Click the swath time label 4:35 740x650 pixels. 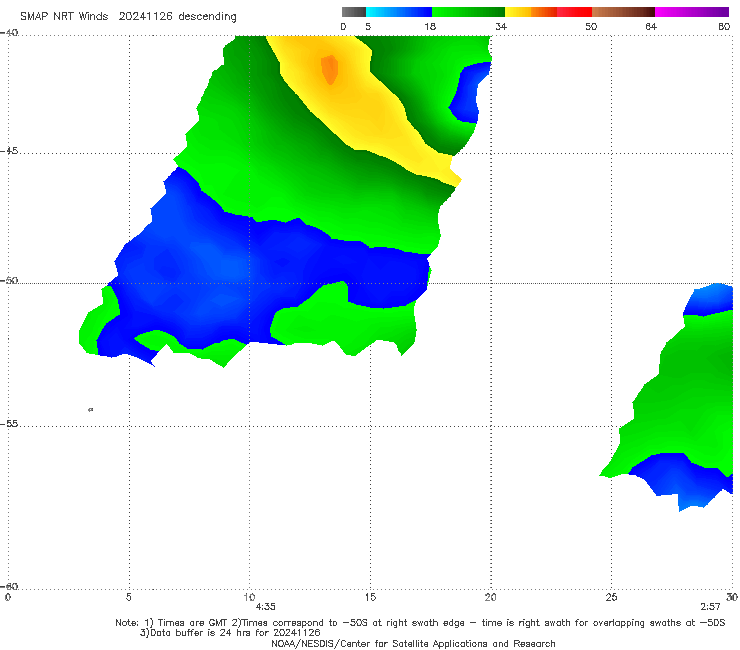click(265, 607)
